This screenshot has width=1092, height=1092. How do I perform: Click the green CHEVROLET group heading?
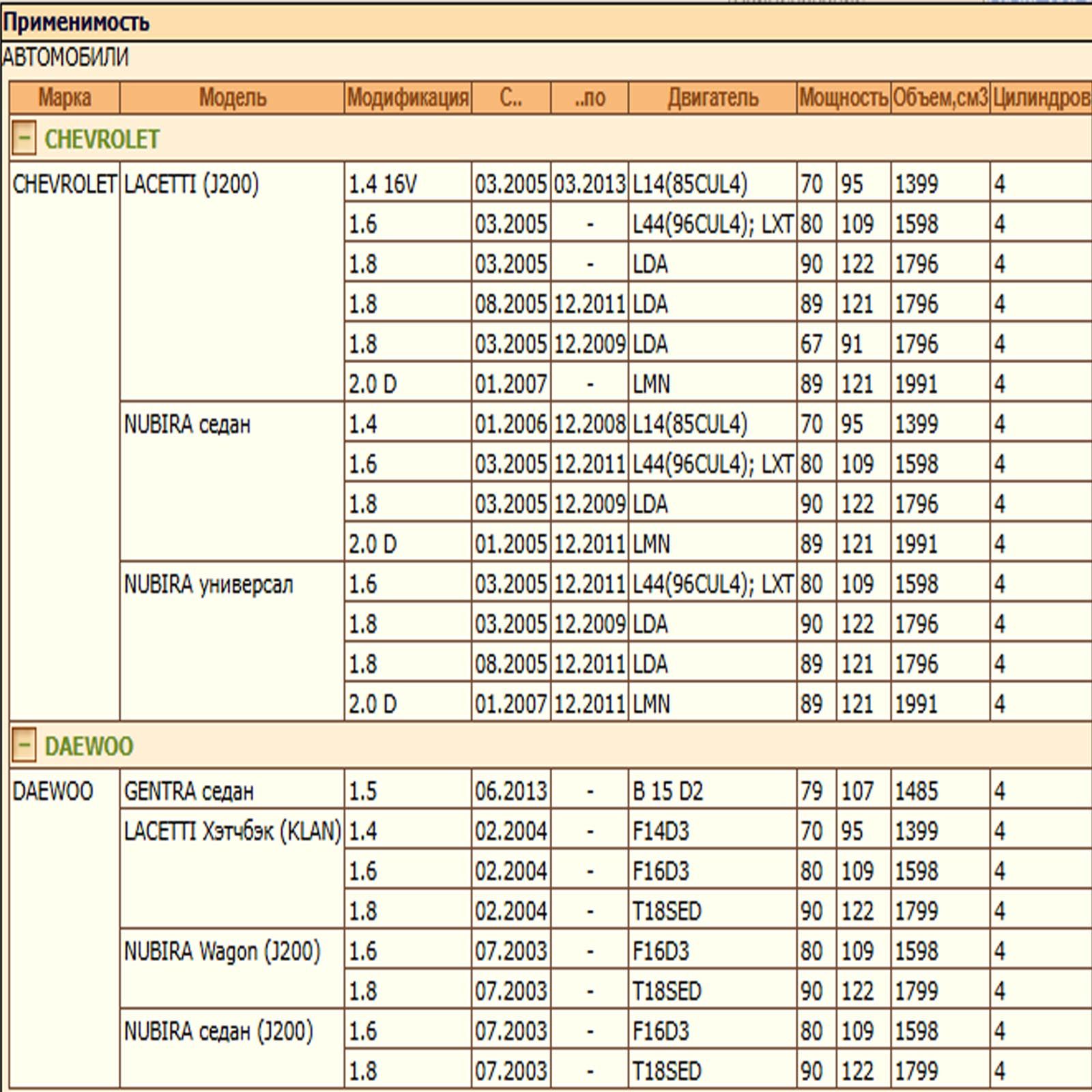pyautogui.click(x=102, y=139)
